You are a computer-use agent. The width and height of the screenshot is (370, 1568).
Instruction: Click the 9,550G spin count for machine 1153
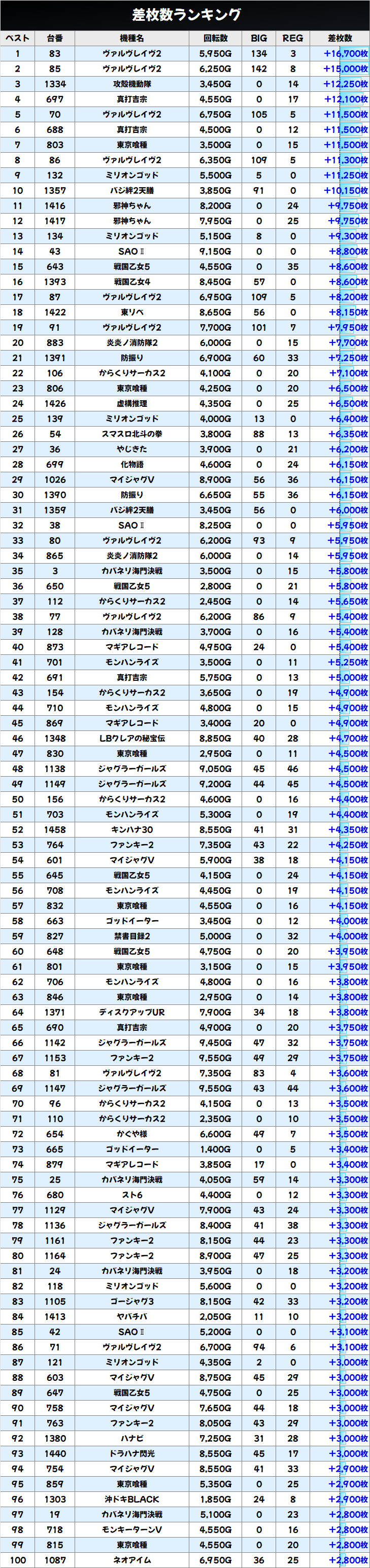pyautogui.click(x=215, y=1058)
